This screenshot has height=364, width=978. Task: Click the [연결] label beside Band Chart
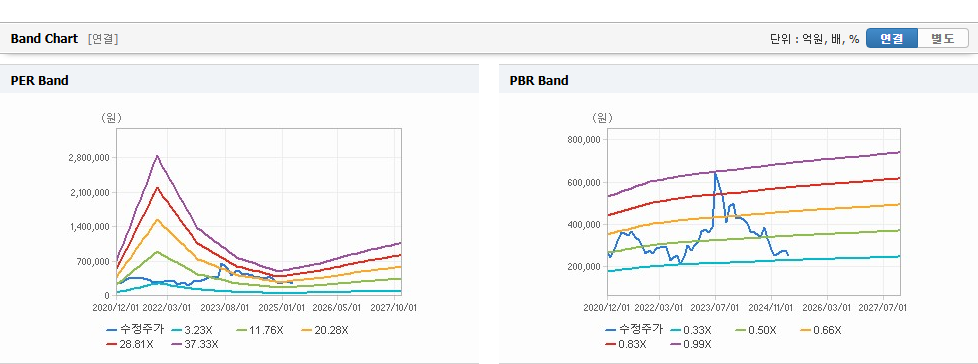point(103,39)
